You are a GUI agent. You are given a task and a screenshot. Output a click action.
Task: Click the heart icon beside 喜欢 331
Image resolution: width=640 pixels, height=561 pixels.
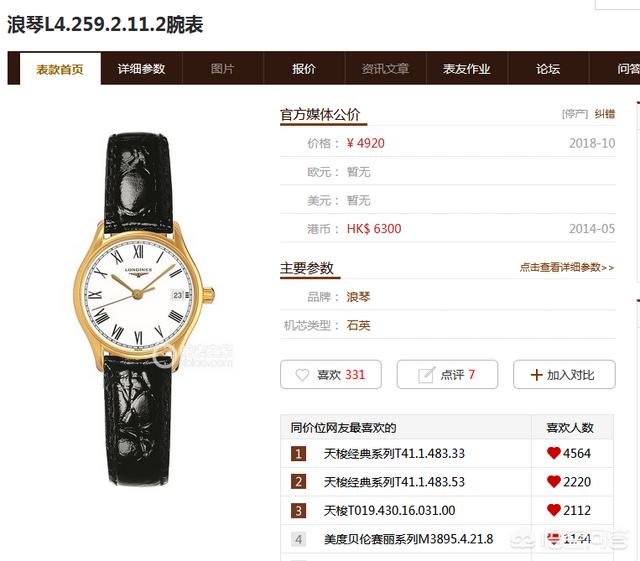tap(302, 375)
